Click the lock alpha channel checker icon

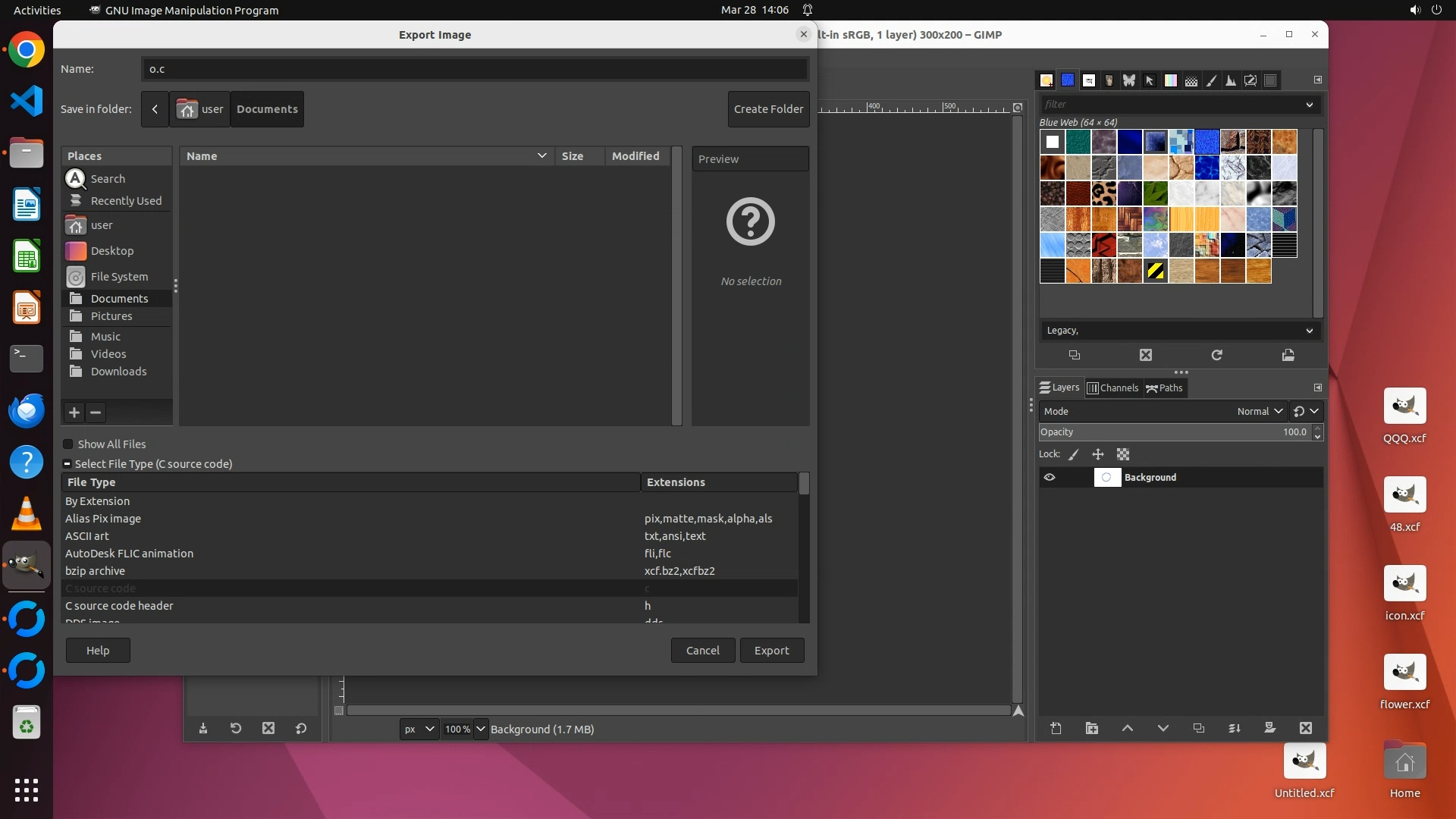click(x=1123, y=454)
